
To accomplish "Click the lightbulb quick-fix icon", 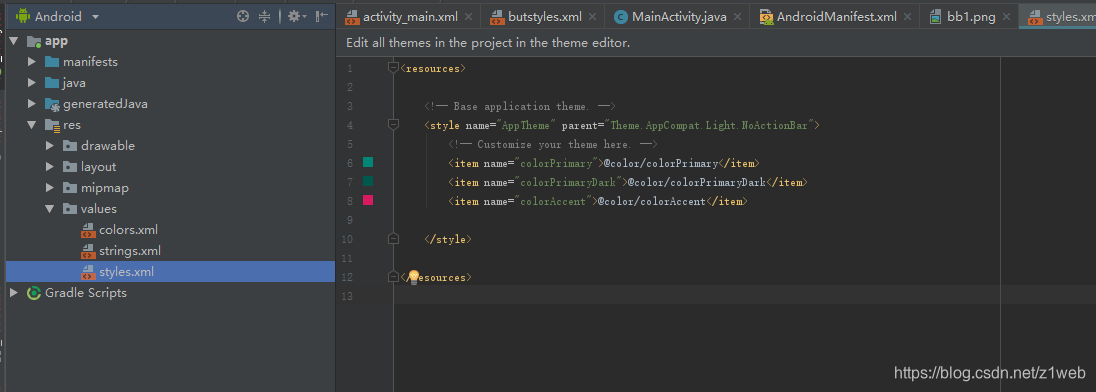I will tap(413, 277).
